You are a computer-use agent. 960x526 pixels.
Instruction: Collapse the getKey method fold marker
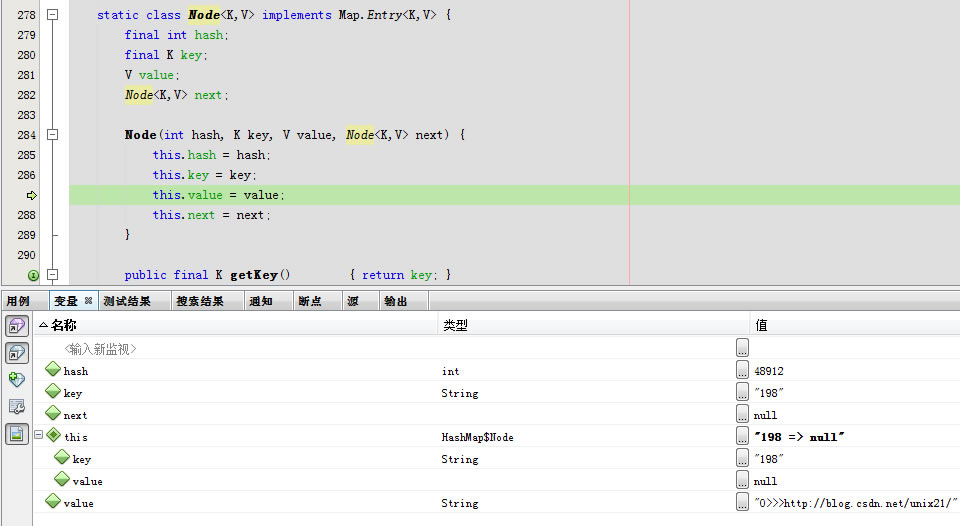[53, 275]
